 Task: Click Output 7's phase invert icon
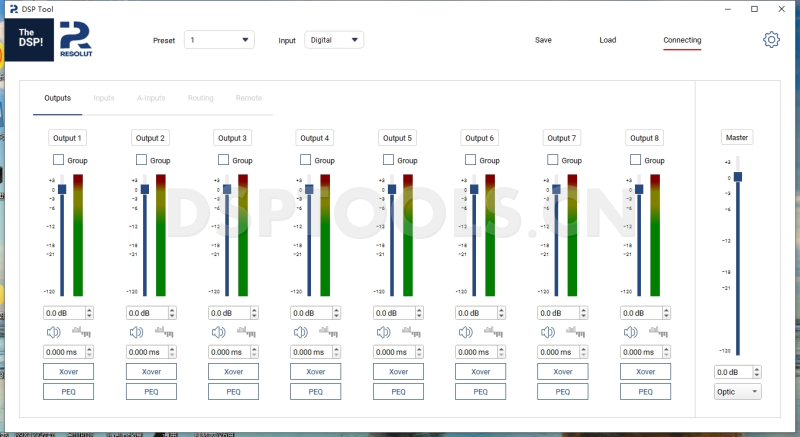coord(574,332)
